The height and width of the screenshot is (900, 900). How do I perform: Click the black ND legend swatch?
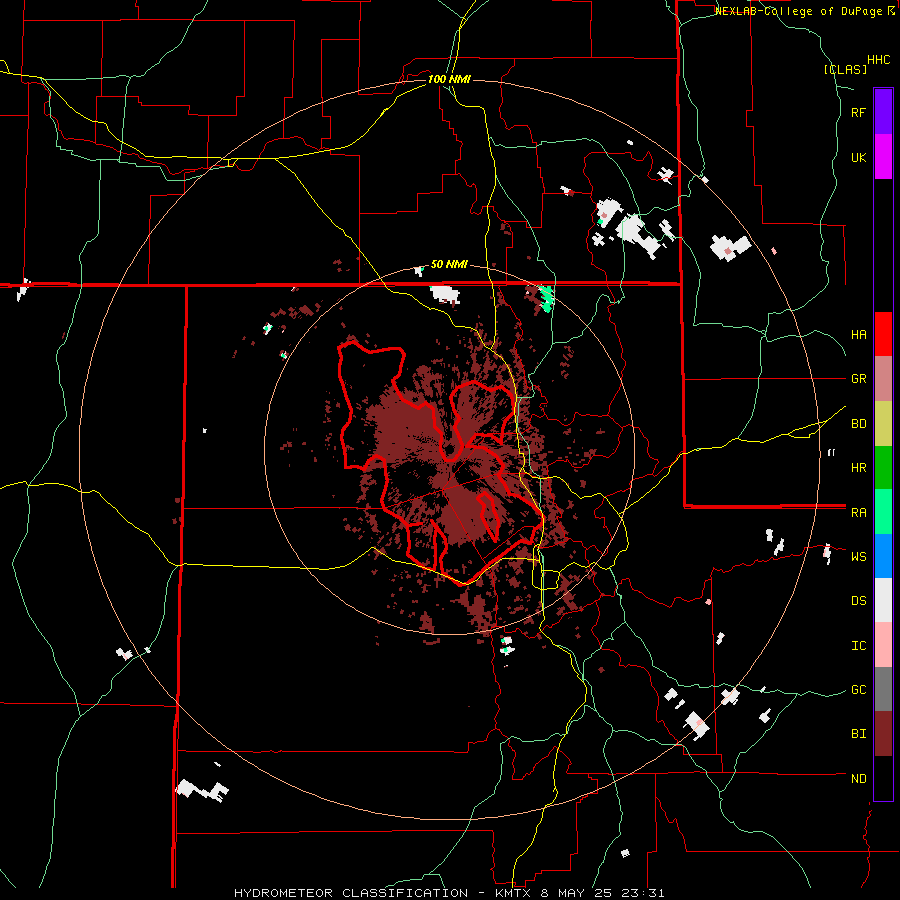[883, 778]
